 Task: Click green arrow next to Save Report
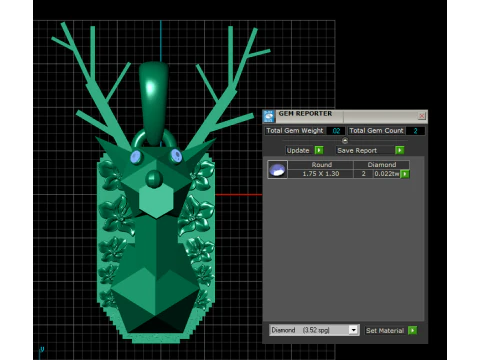click(400, 150)
